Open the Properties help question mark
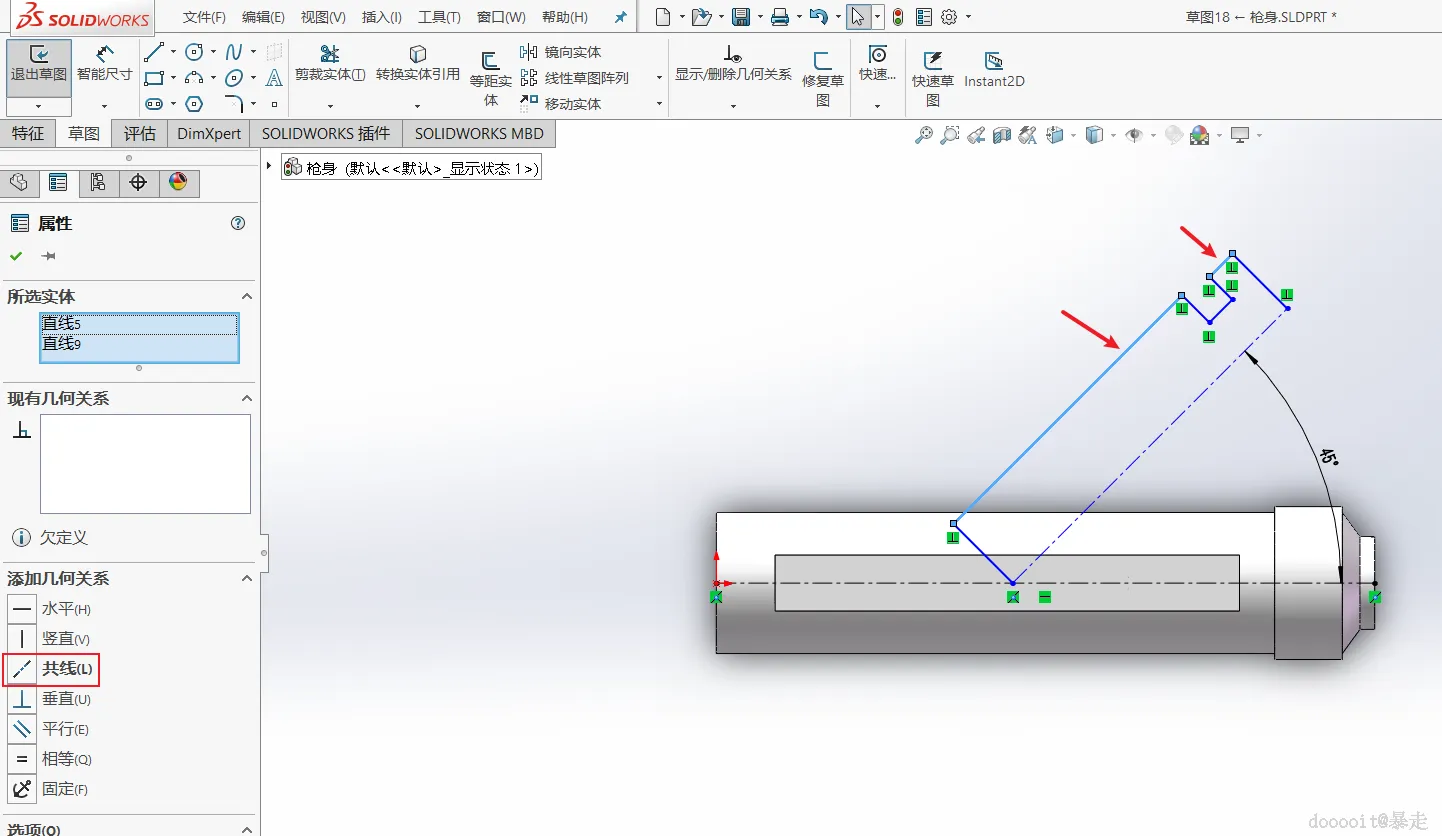The width and height of the screenshot is (1442, 836). (x=238, y=223)
